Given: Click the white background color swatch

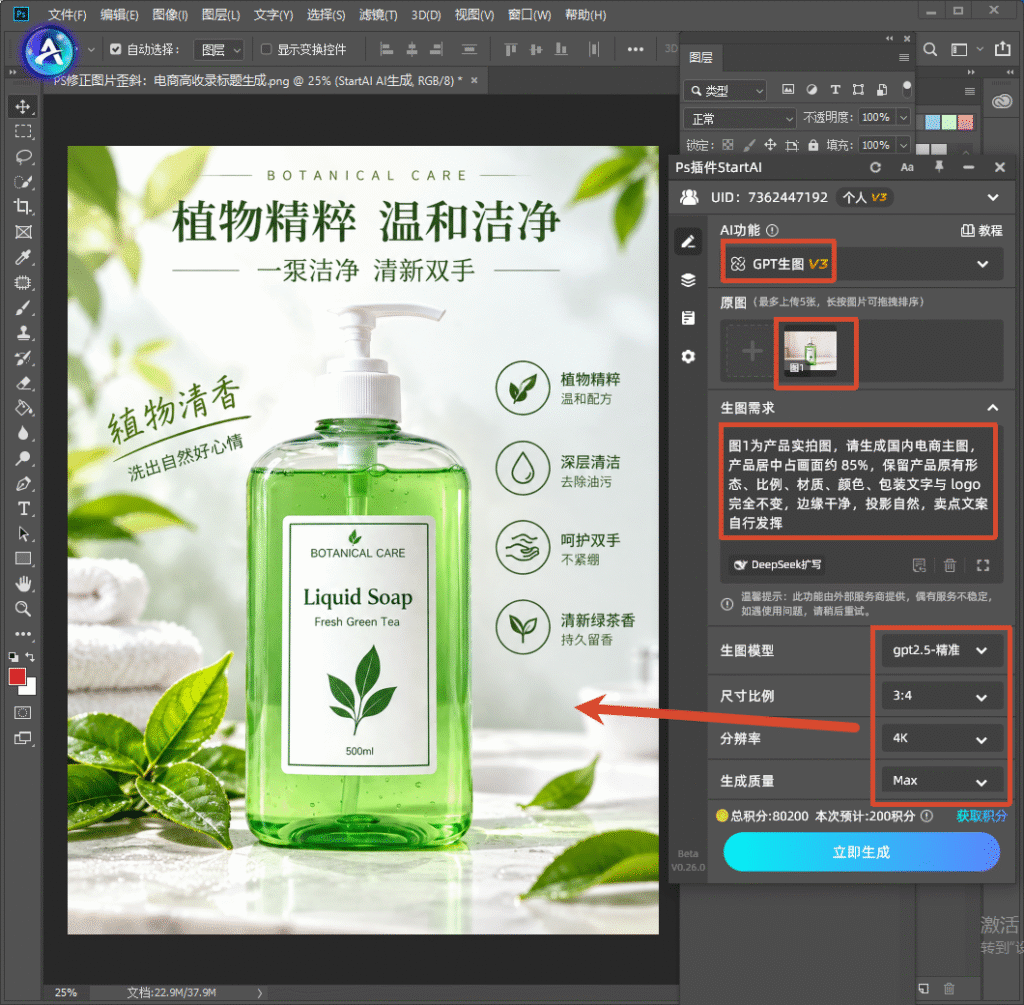Looking at the screenshot, I should [30, 688].
